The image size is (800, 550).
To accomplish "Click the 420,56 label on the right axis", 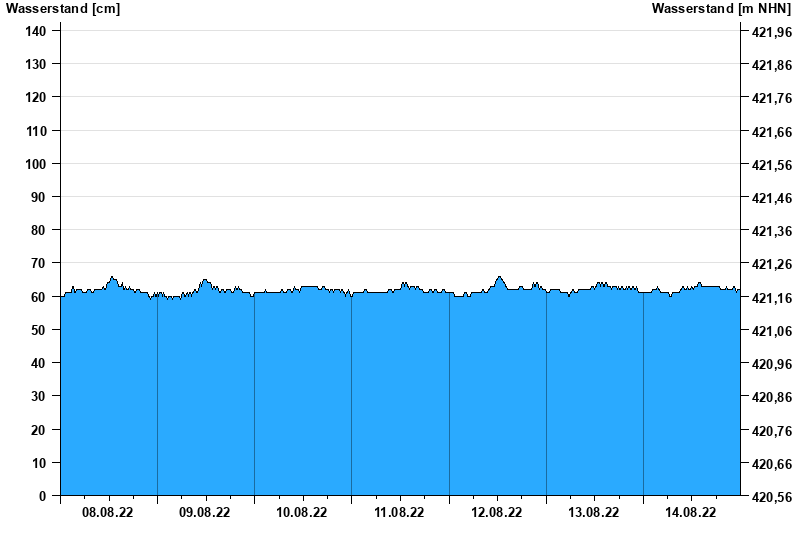I will pos(771,497).
